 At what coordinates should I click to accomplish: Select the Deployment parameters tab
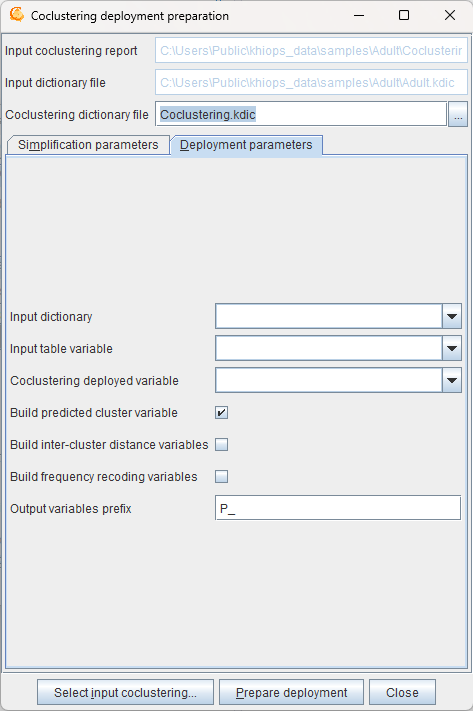click(x=246, y=145)
